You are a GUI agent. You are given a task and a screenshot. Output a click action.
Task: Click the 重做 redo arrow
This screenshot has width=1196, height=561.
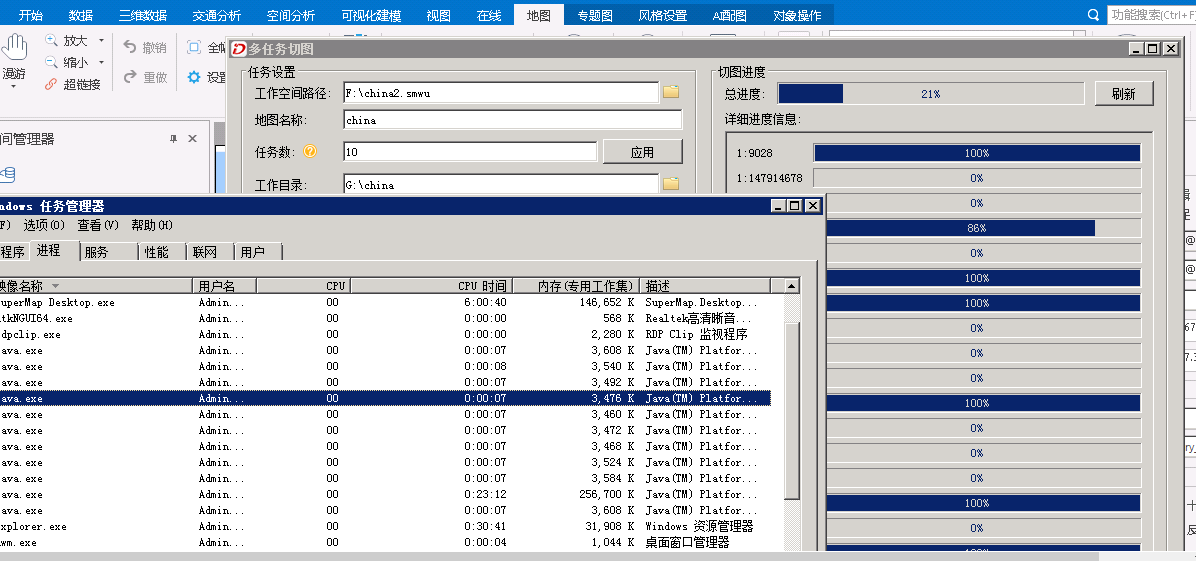click(130, 76)
